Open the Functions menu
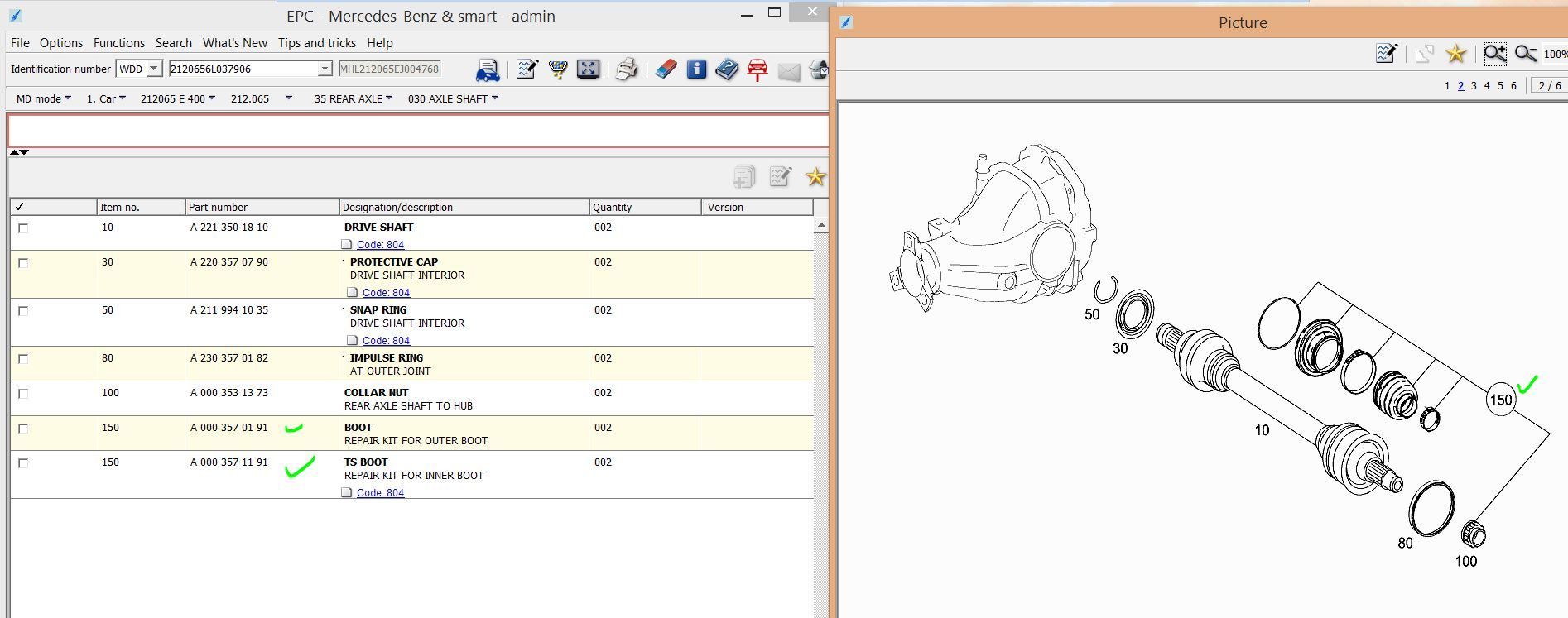Screen dimensions: 1568x618 (x=118, y=43)
